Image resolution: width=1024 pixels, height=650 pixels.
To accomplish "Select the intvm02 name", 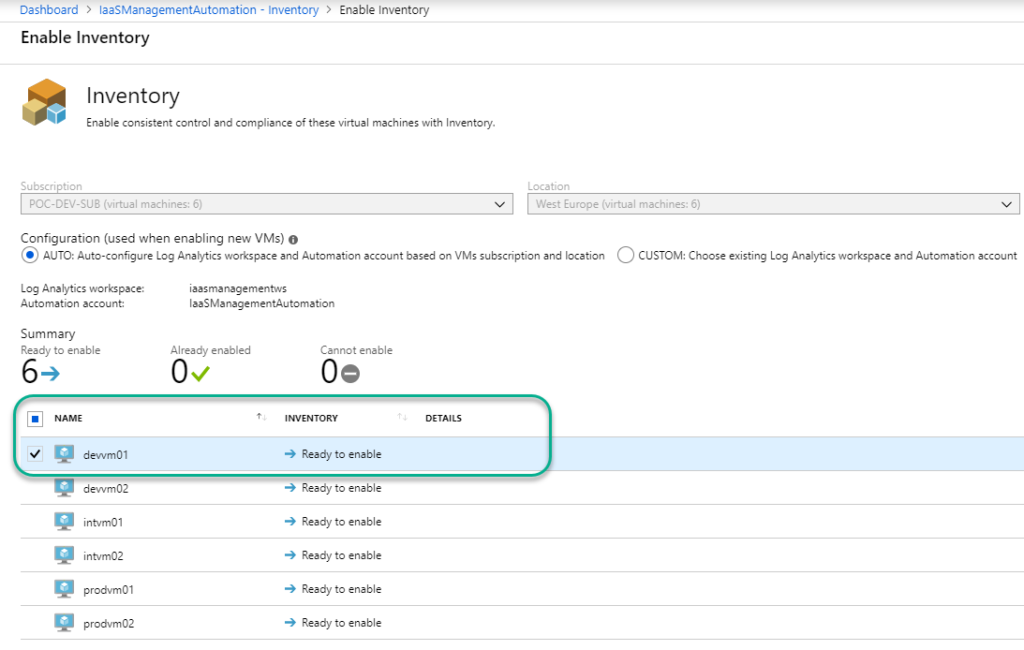I will (x=103, y=557).
